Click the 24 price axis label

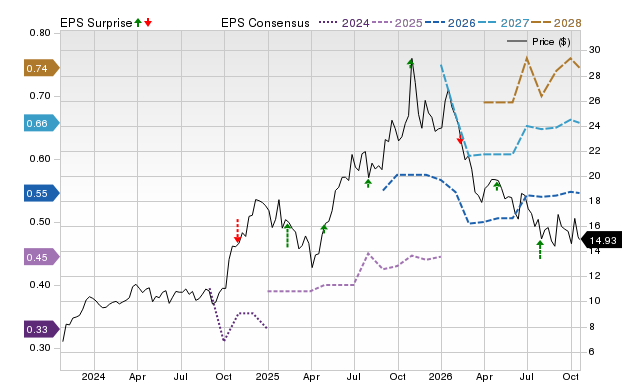click(594, 126)
